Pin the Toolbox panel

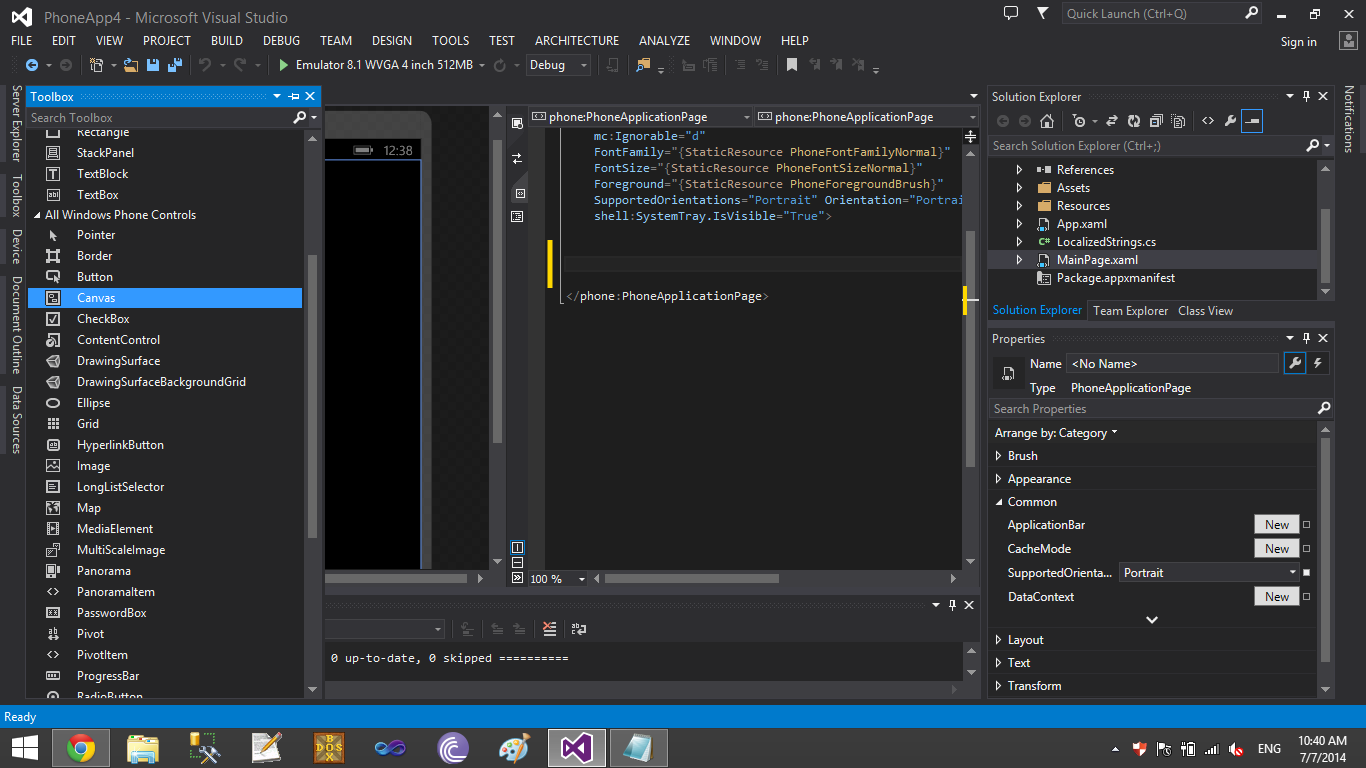[x=295, y=96]
